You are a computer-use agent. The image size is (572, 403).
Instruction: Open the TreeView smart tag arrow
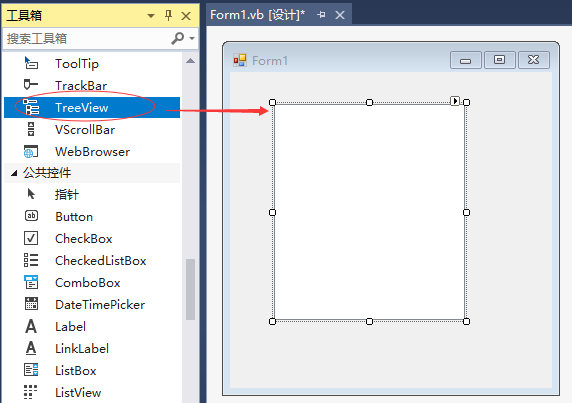[455, 101]
